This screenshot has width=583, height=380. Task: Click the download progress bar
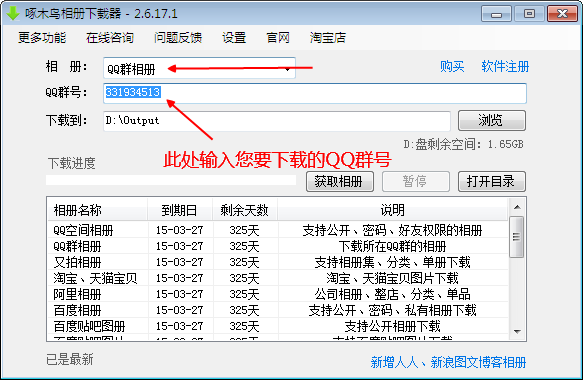point(171,180)
